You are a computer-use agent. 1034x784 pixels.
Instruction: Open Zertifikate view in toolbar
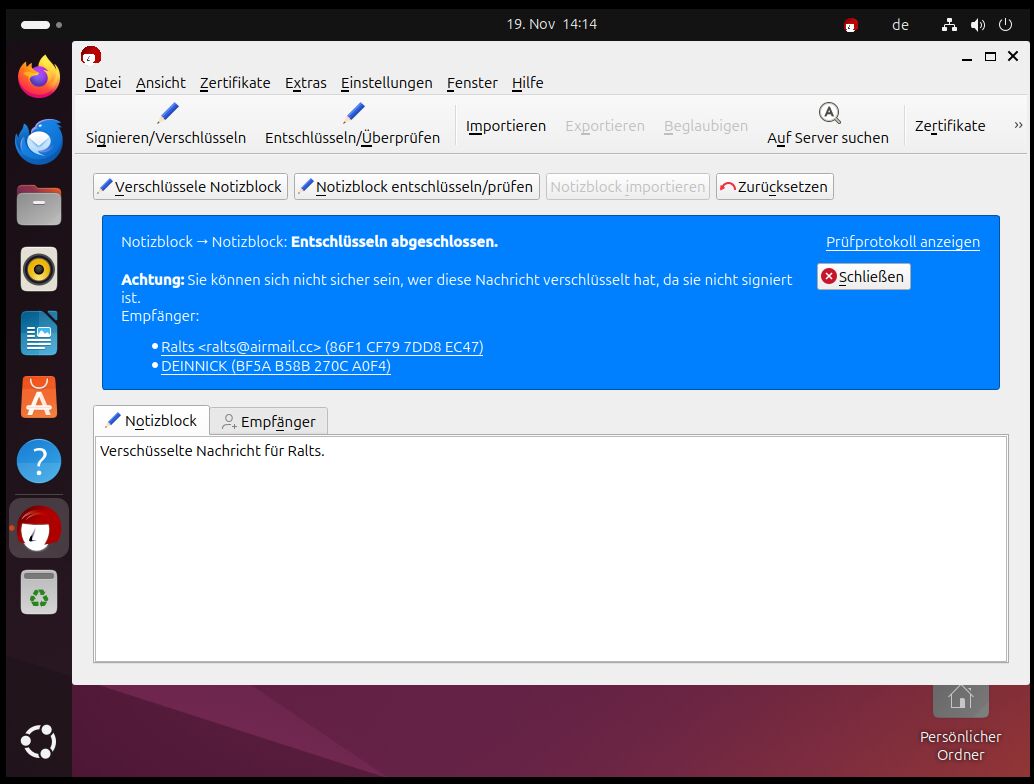(x=949, y=126)
